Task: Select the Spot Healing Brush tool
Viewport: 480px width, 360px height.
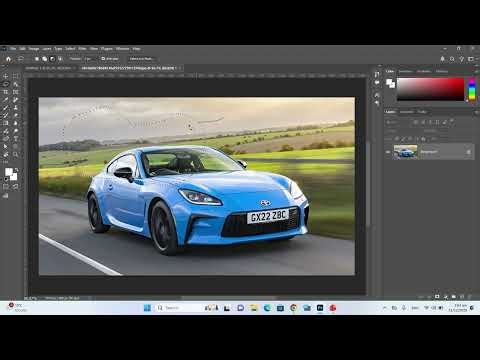Action: (15, 100)
